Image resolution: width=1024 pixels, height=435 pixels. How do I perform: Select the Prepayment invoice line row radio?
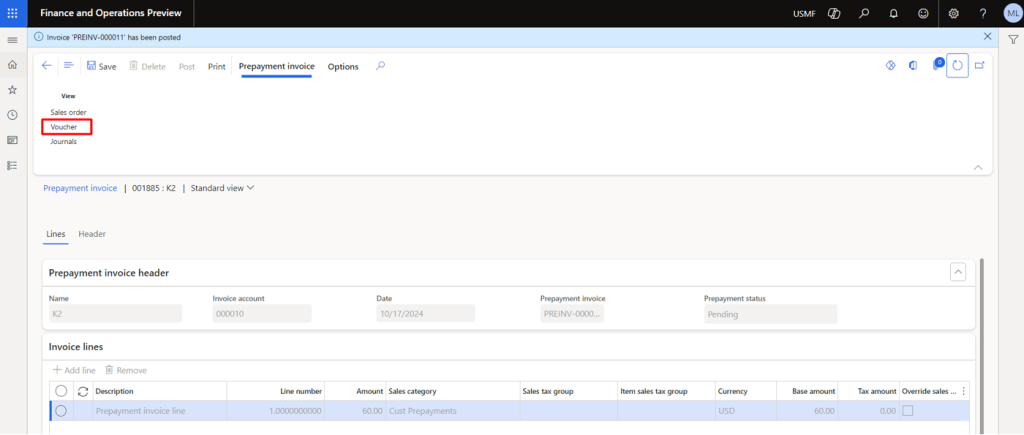pos(61,410)
